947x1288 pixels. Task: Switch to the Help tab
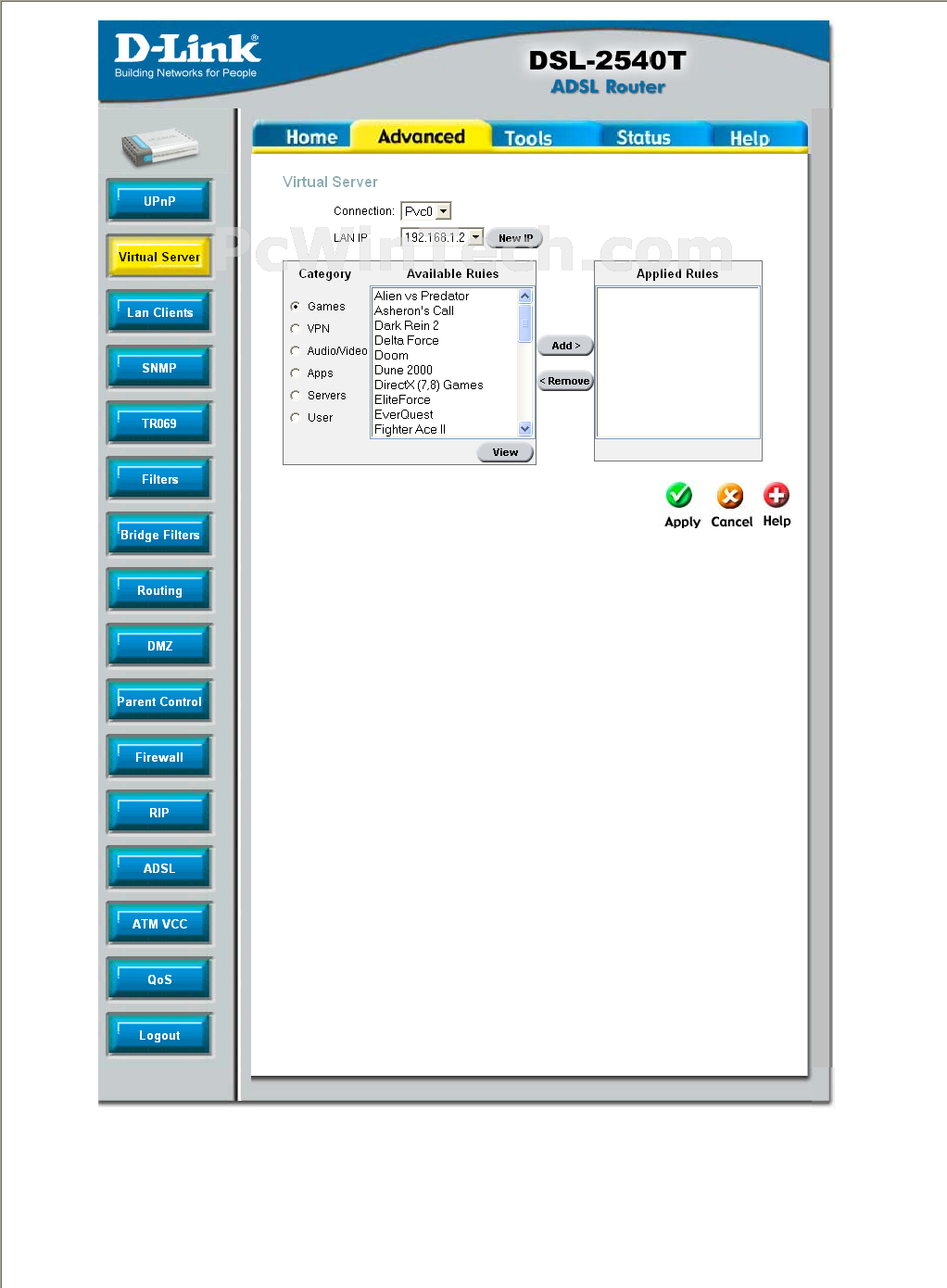[750, 138]
